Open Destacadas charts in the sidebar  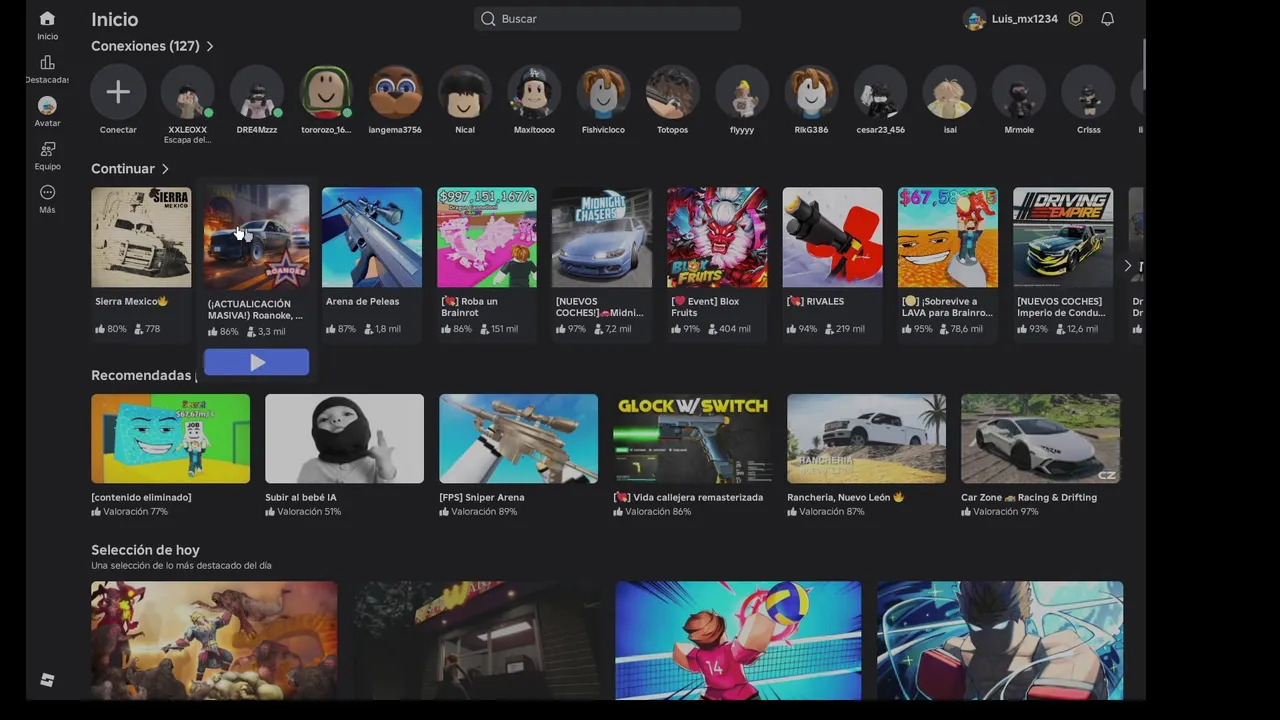pos(47,63)
